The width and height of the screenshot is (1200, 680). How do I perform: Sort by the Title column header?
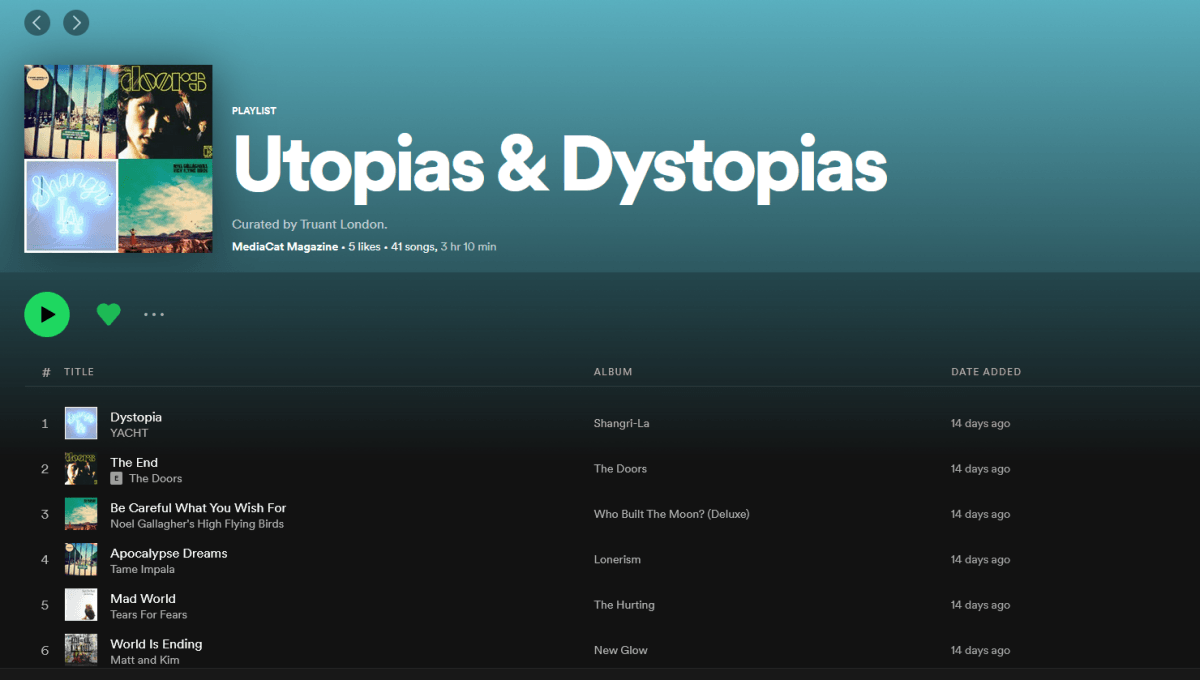tap(79, 372)
